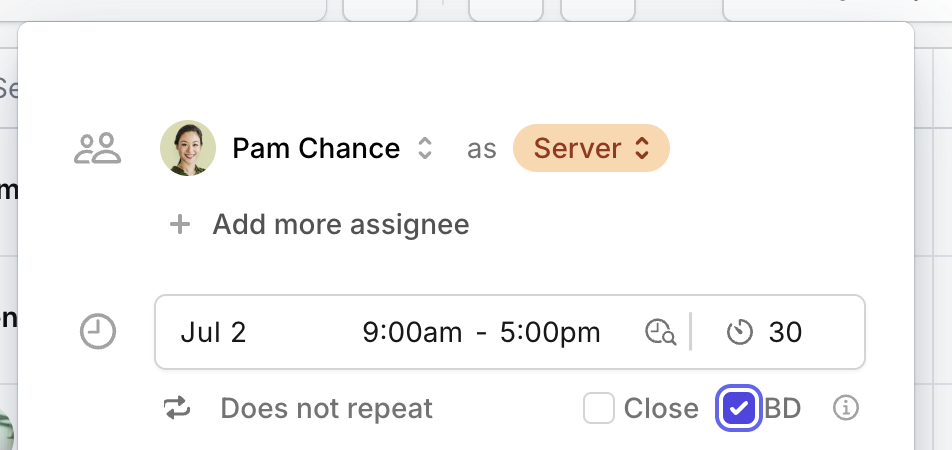Click the plus icon for adding assignees
952x450 pixels.
[x=180, y=225]
